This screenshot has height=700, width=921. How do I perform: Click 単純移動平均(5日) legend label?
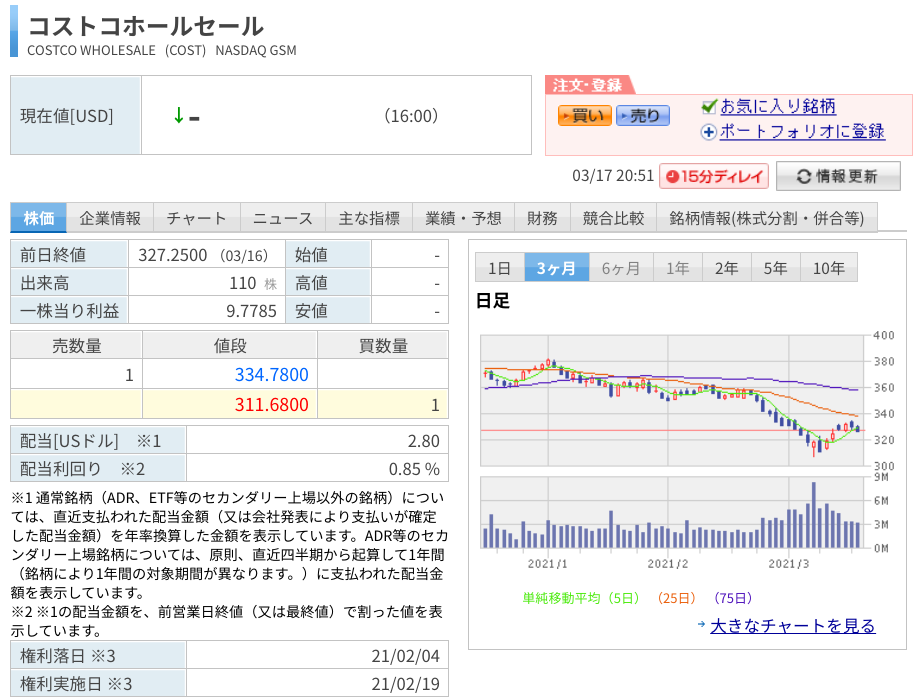click(x=581, y=598)
